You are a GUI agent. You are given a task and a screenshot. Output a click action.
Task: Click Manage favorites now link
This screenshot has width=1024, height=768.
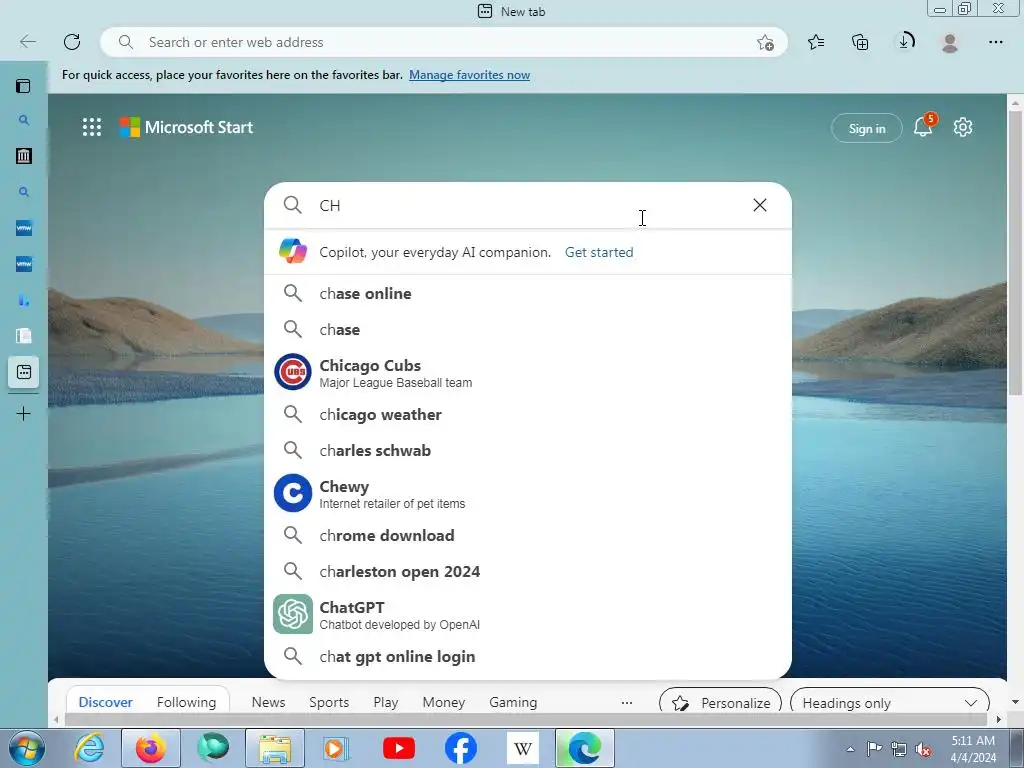[470, 75]
